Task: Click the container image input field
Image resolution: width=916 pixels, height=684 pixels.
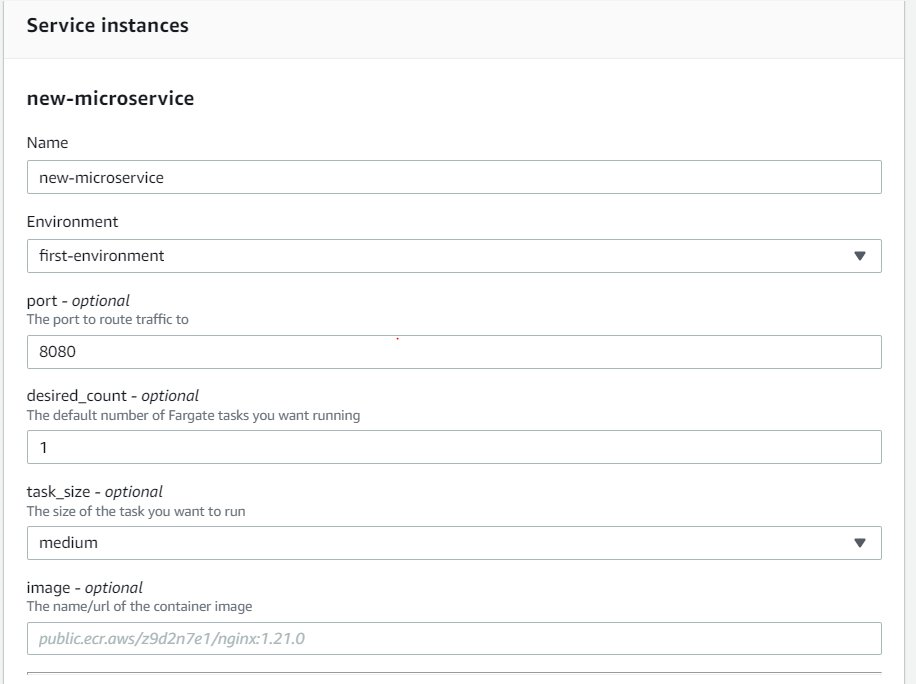Action: [x=454, y=637]
